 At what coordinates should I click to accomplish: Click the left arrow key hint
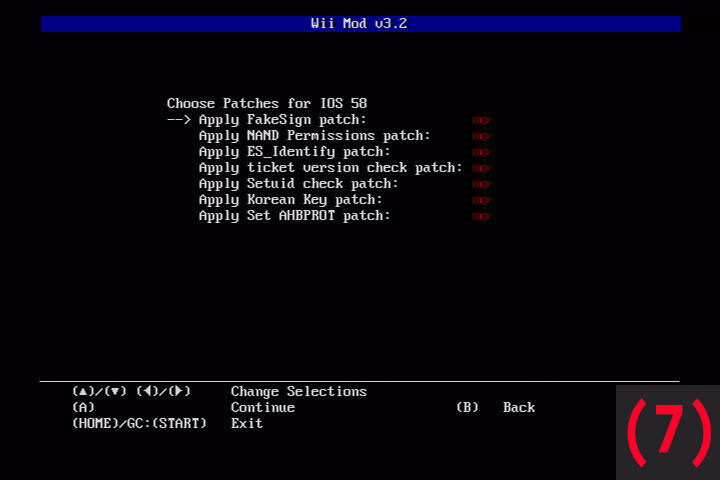147,391
